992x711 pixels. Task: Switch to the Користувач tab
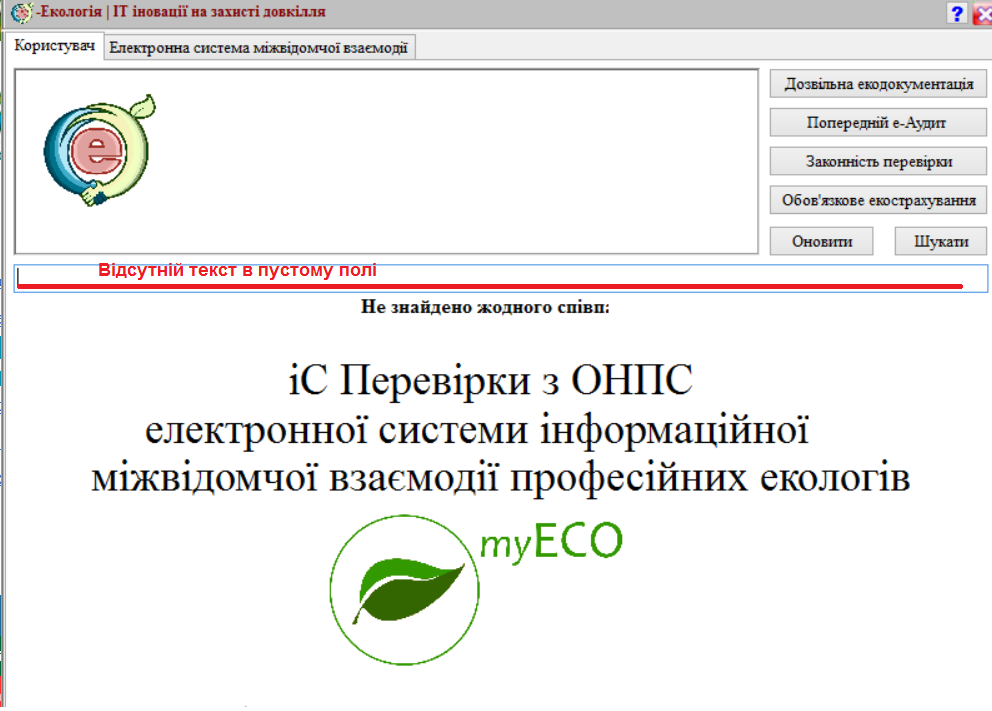click(54, 46)
